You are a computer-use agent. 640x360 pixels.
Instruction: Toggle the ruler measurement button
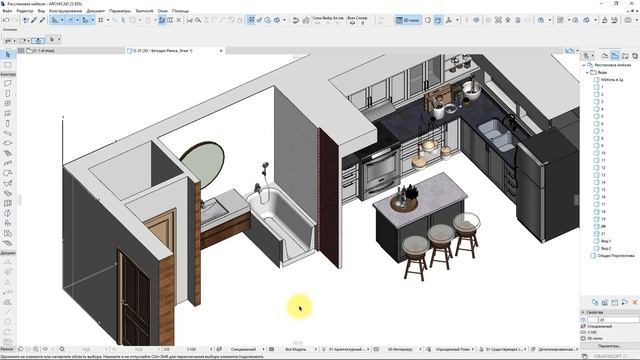[x=85, y=20]
